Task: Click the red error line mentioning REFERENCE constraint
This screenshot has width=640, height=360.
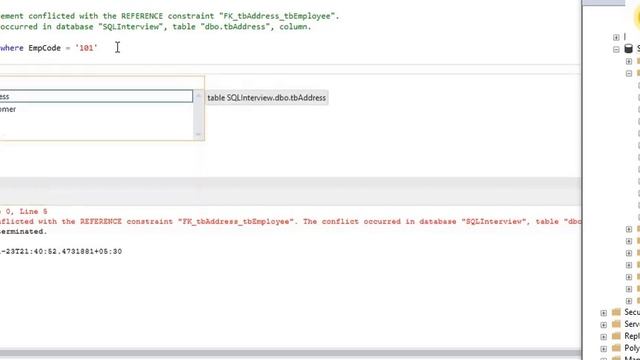Action: (290, 222)
